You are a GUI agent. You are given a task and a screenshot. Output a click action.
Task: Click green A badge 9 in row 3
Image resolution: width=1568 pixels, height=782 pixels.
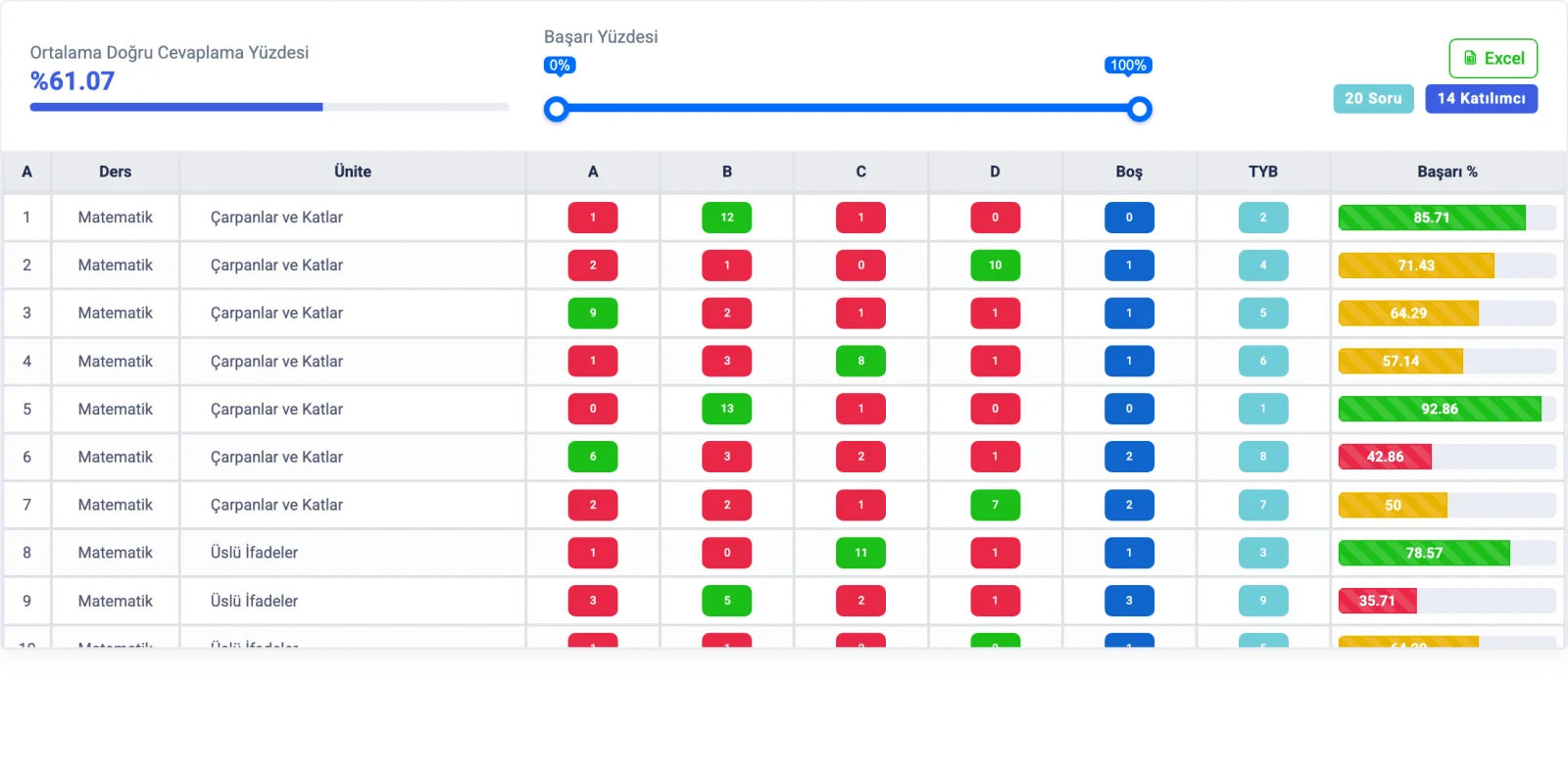click(x=593, y=313)
